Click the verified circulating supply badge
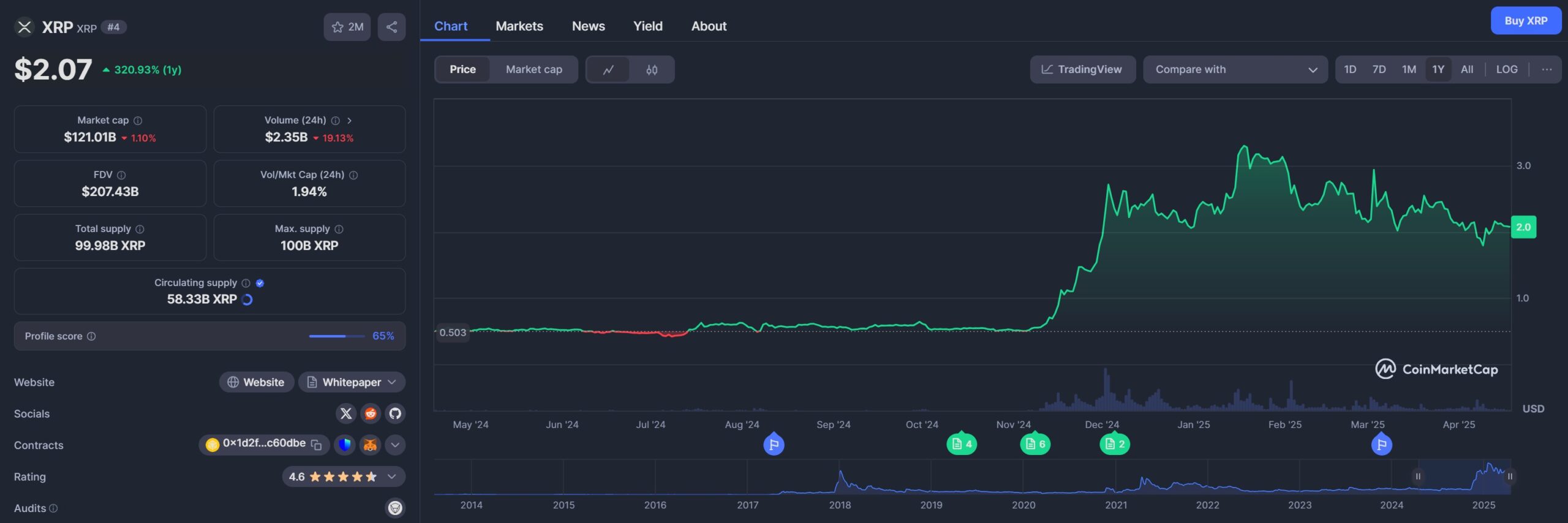The height and width of the screenshot is (523, 1568). (x=260, y=283)
